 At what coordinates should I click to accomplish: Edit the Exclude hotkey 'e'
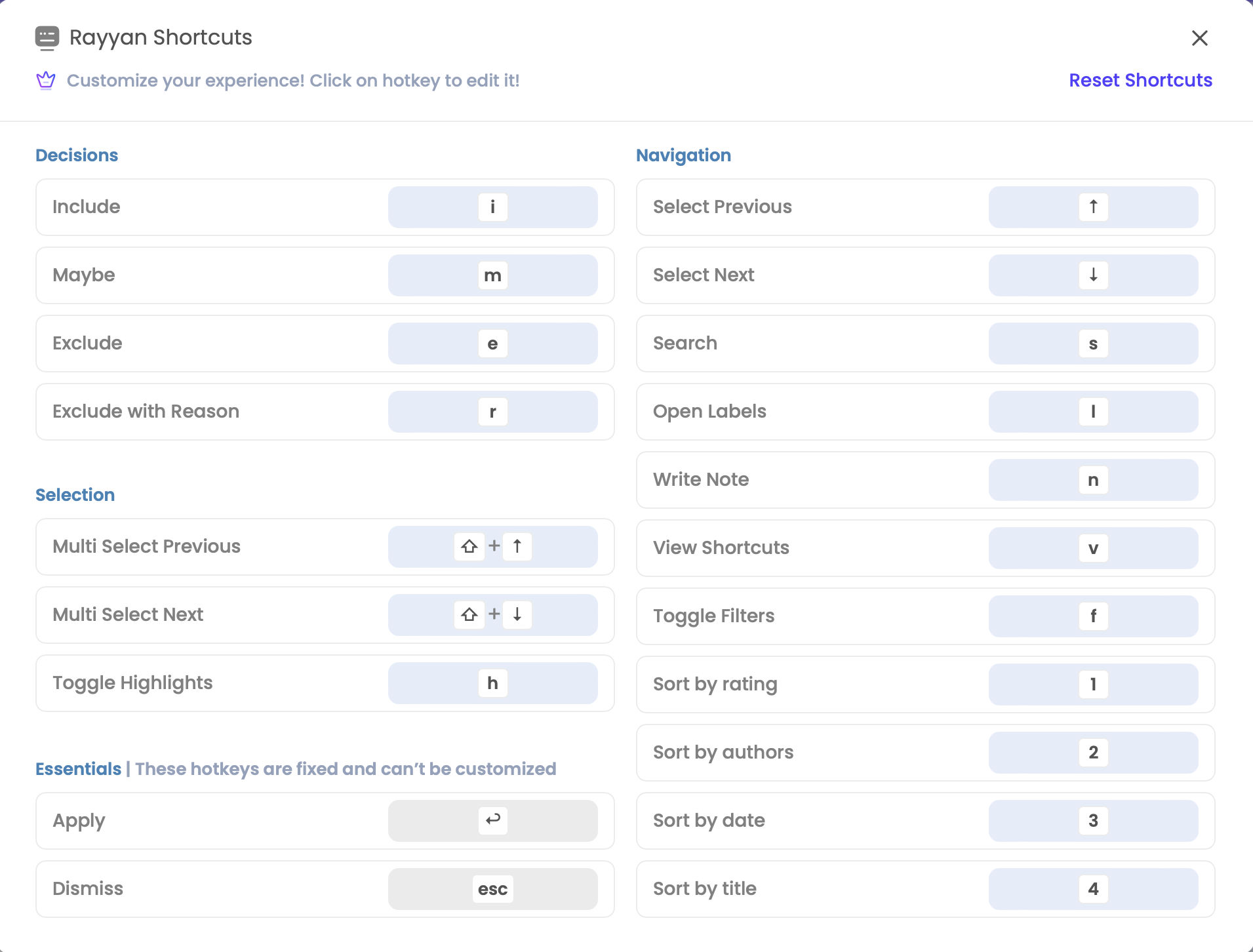[x=492, y=344]
